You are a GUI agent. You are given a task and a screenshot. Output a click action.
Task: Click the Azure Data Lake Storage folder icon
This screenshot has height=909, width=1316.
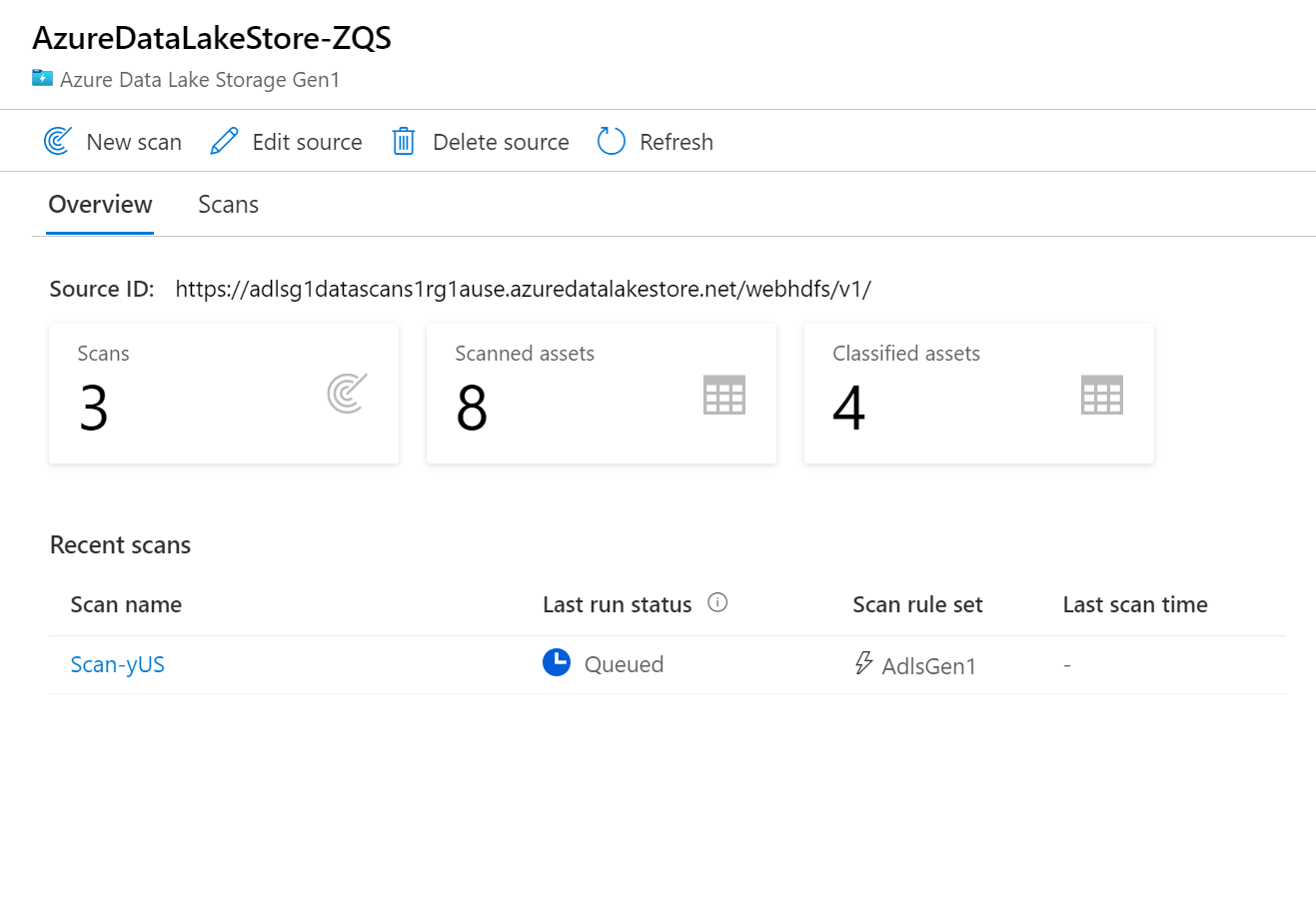pyautogui.click(x=42, y=78)
